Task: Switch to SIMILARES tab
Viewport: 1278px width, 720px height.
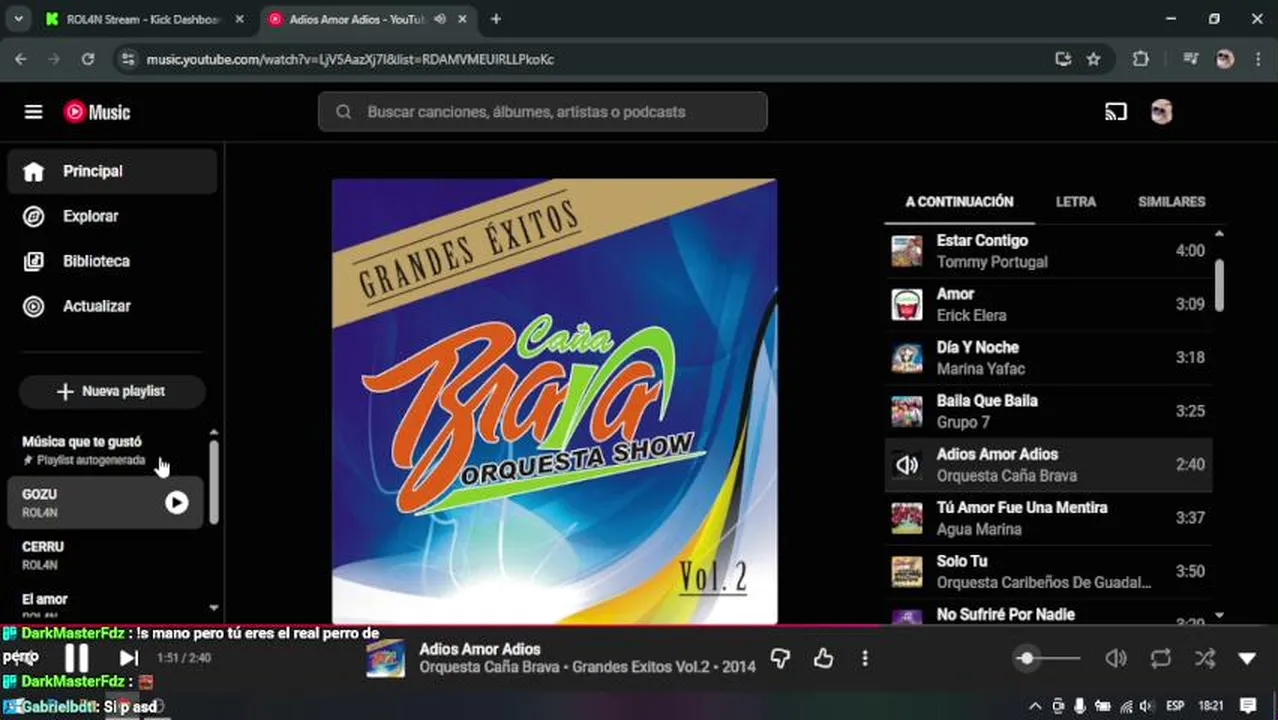Action: (1171, 202)
